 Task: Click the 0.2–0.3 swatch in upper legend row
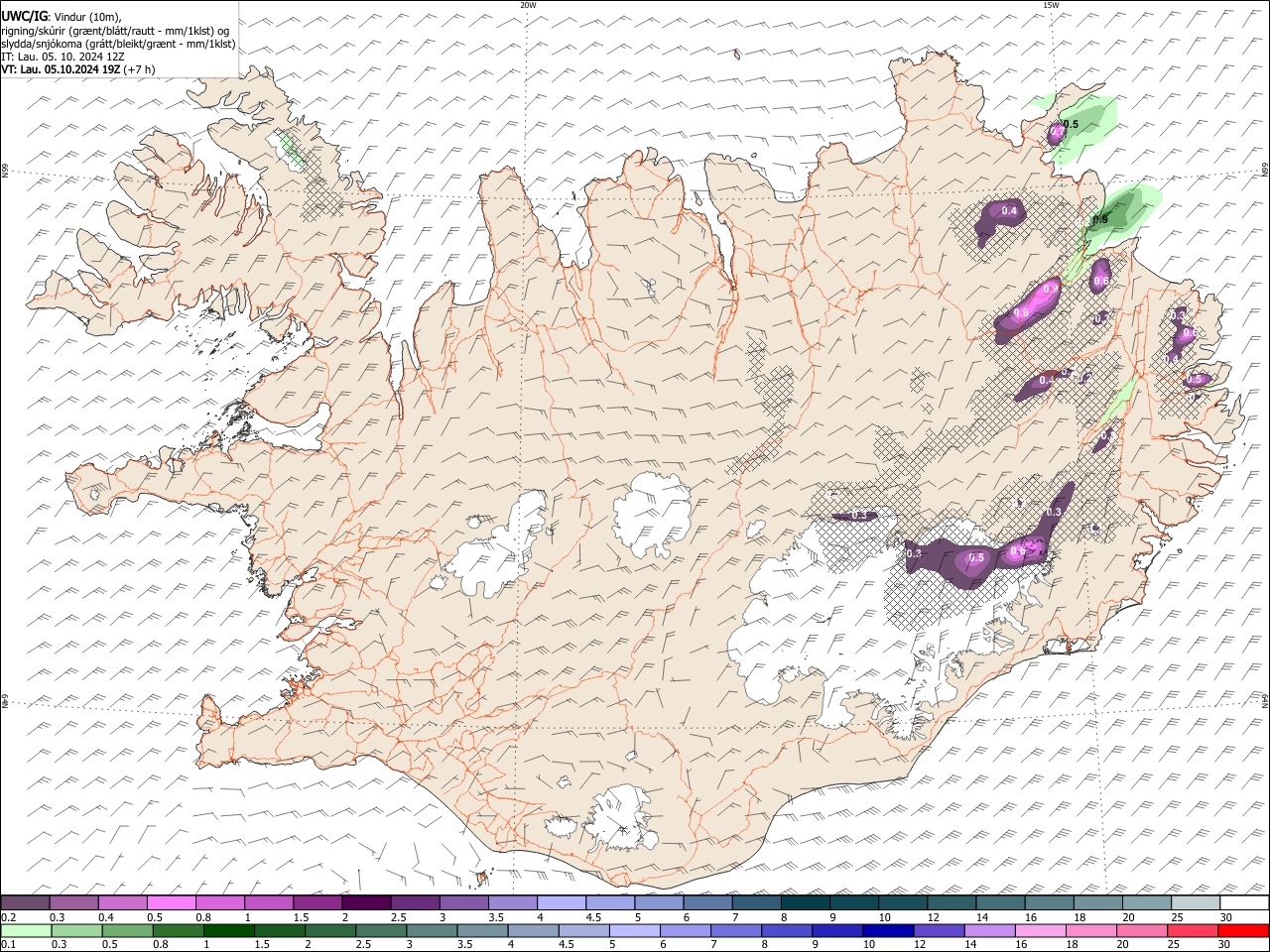click(26, 903)
